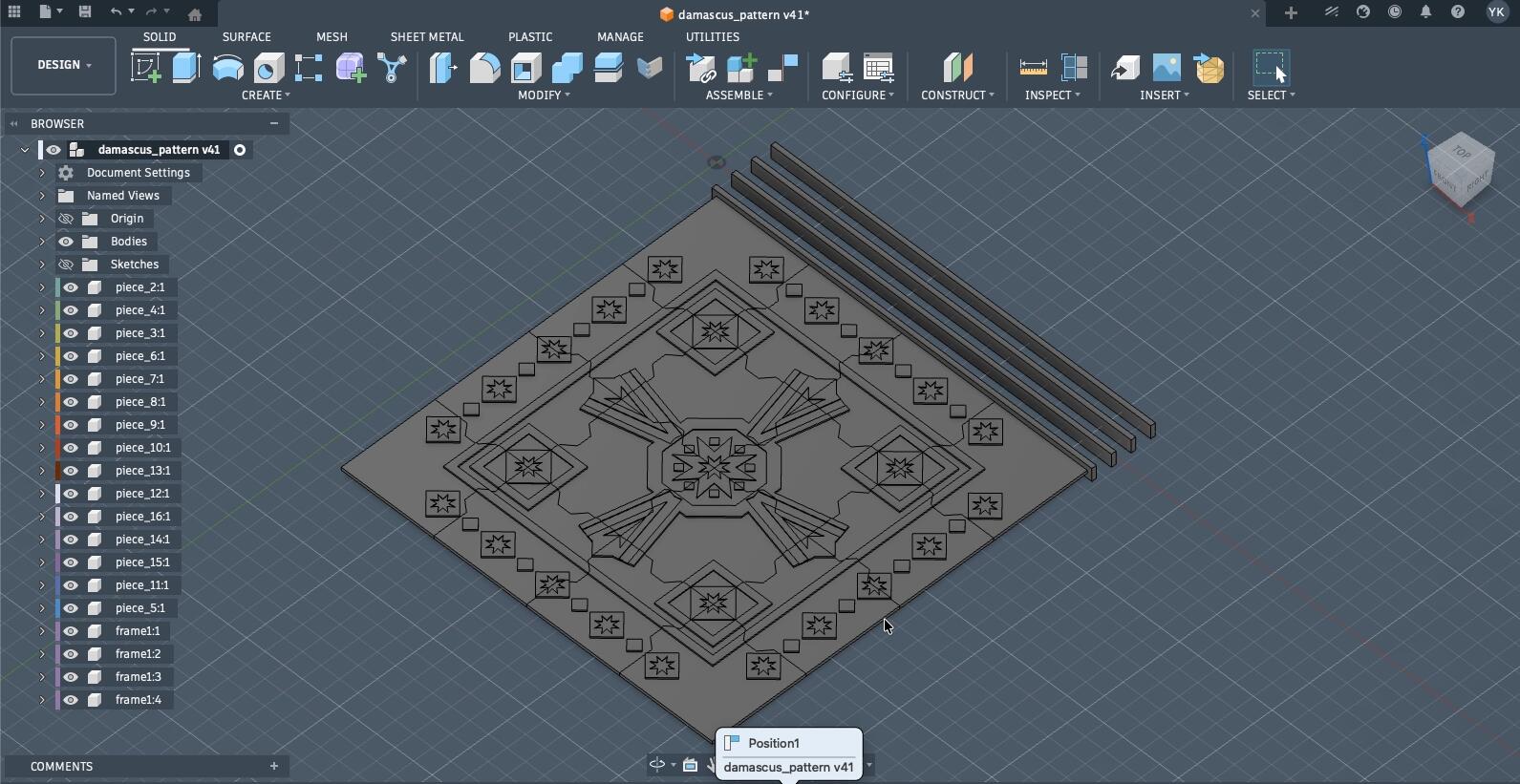Select the Revolve tool icon
1520x784 pixels.
click(227, 68)
